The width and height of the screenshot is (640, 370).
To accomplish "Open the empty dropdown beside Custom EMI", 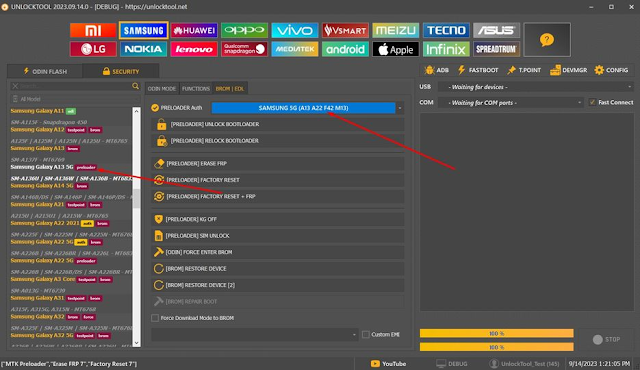I will 255,335.
